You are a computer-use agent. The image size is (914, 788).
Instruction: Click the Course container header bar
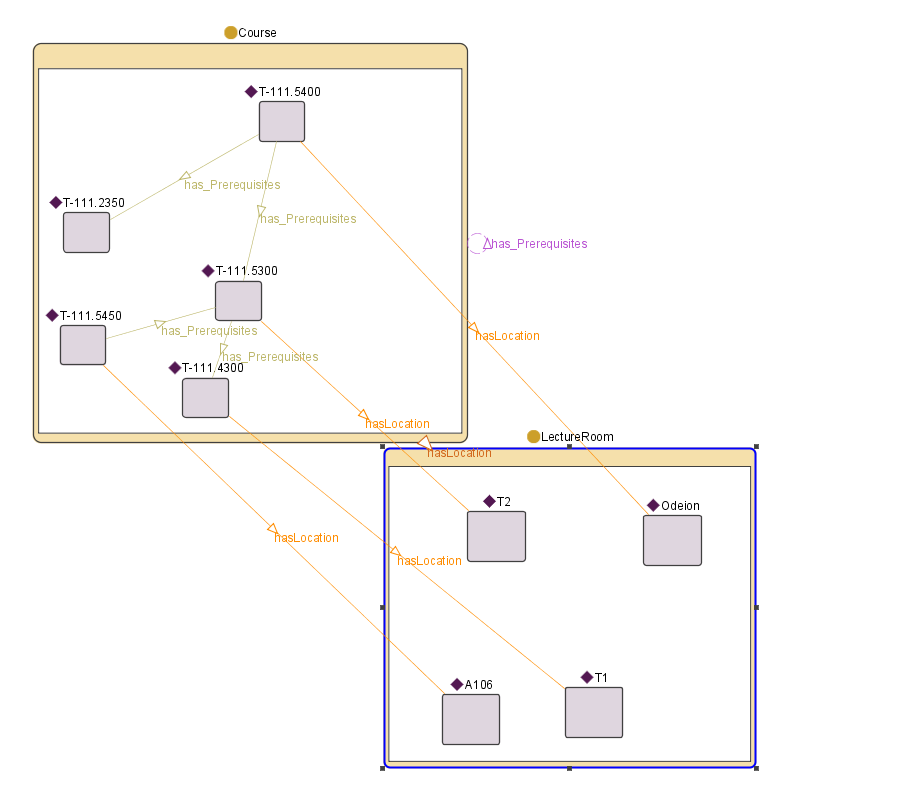click(x=250, y=56)
